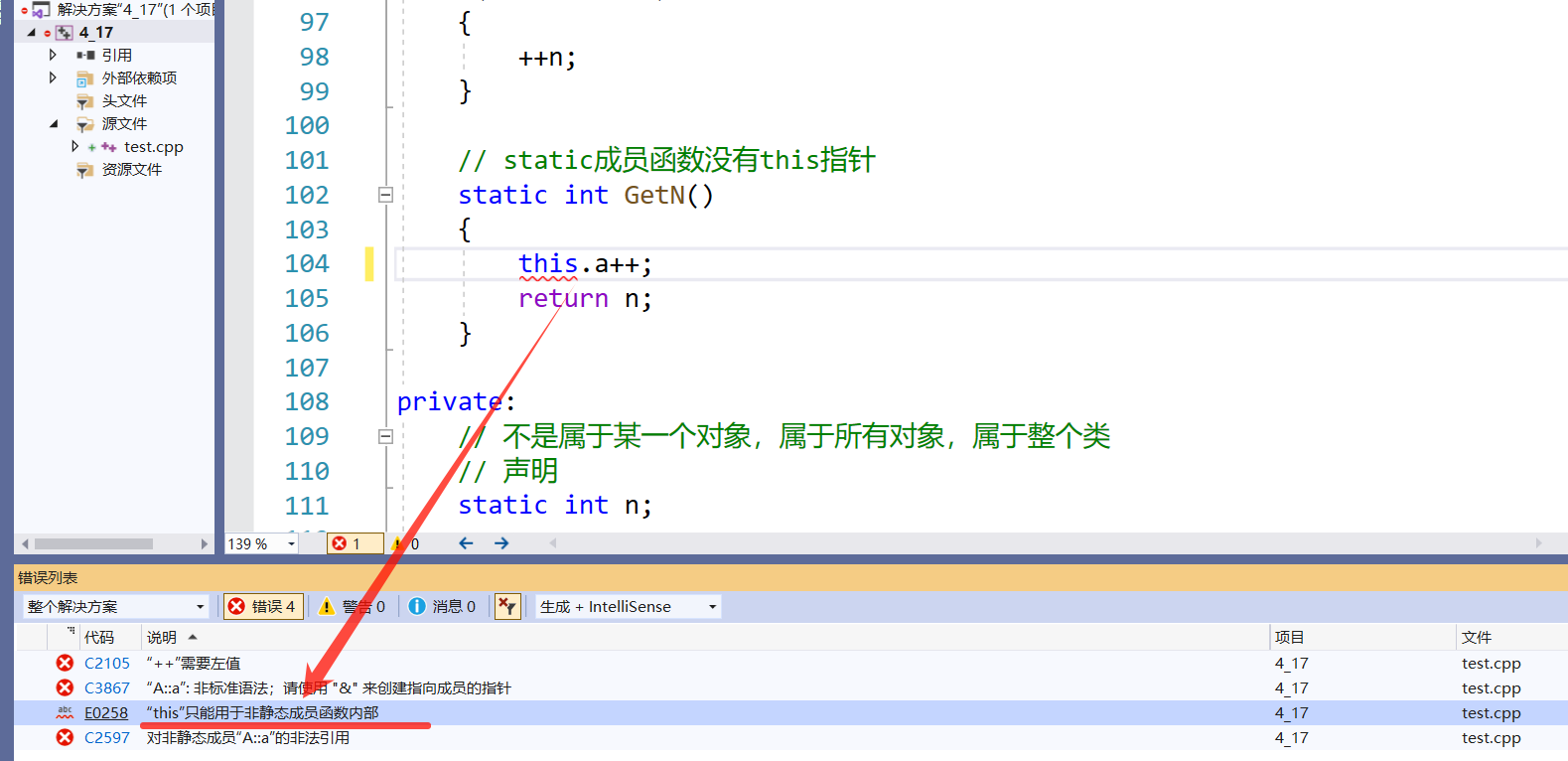Image resolution: width=1568 pixels, height=761 pixels.
Task: Toggle the 错误 4 errors filter
Action: pos(263,606)
